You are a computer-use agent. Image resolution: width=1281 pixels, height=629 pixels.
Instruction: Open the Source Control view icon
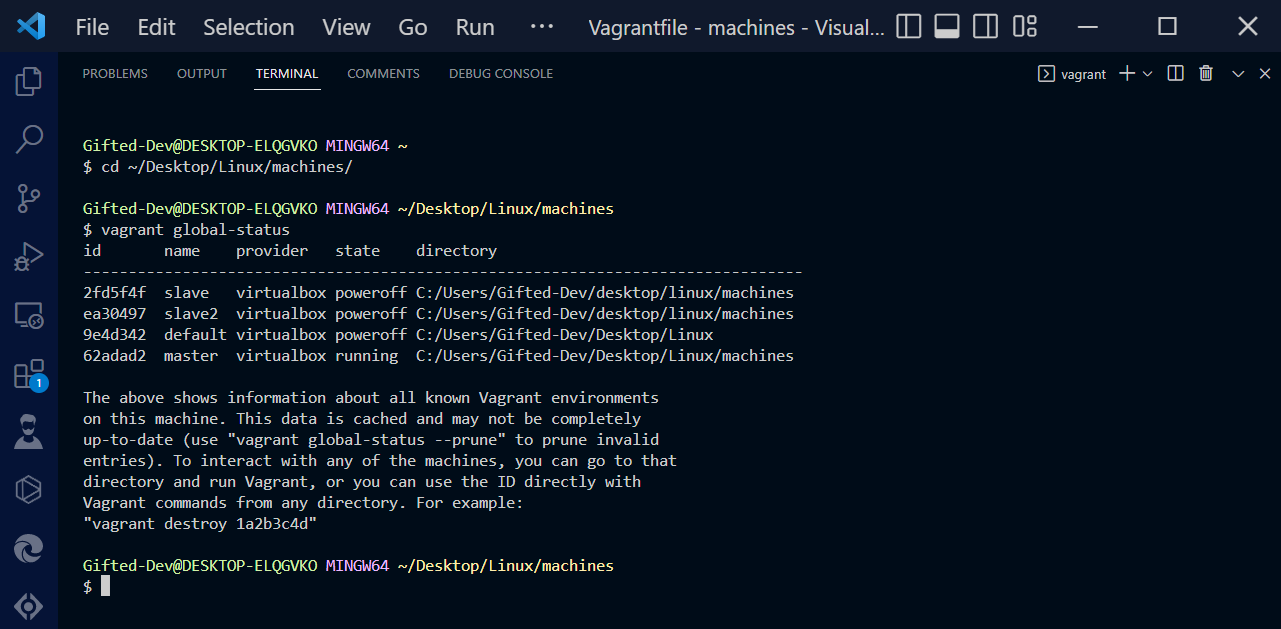(29, 198)
